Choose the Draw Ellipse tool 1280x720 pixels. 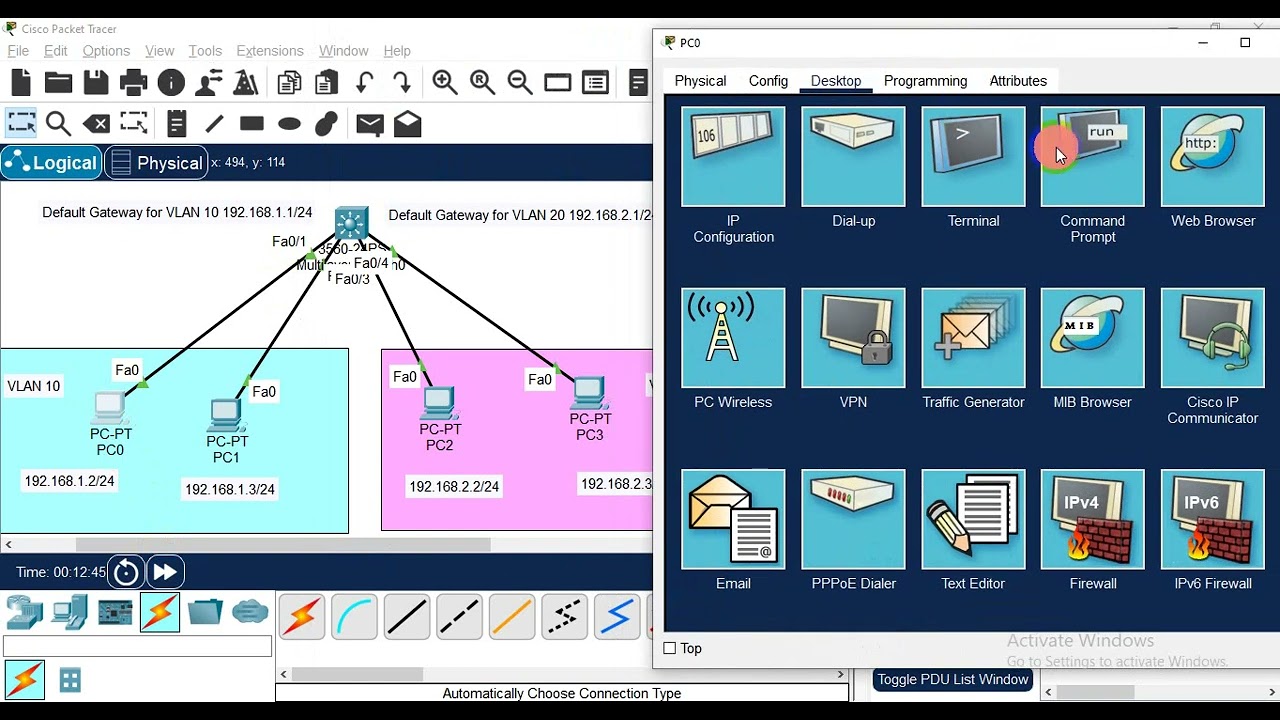[289, 124]
